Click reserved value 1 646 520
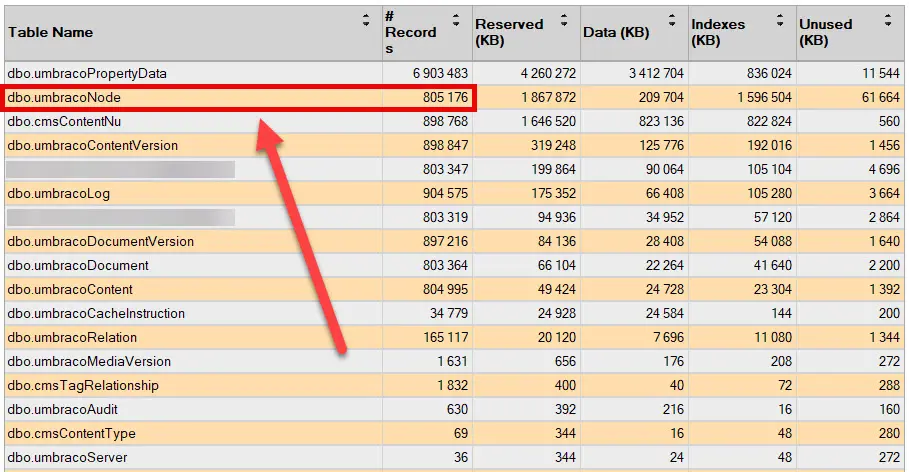909x472 pixels. pyautogui.click(x=548, y=122)
